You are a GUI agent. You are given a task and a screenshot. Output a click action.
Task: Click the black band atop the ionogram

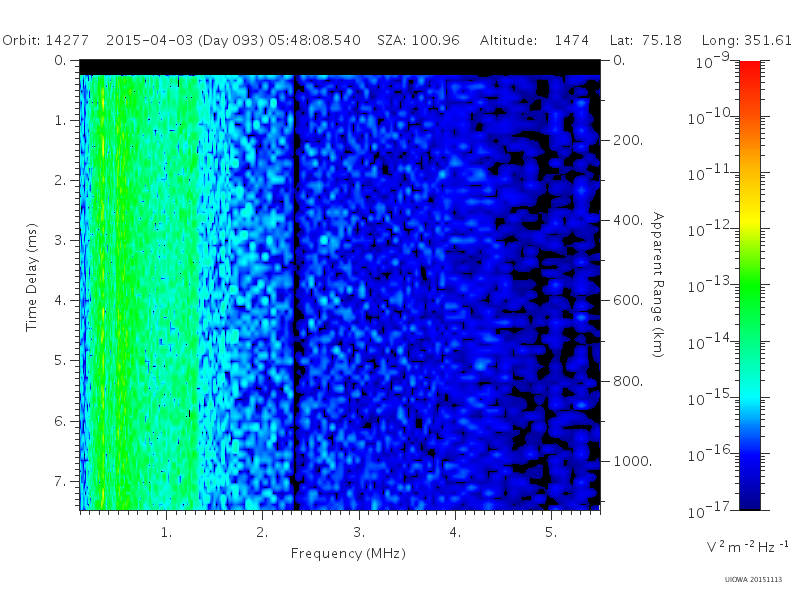point(340,68)
